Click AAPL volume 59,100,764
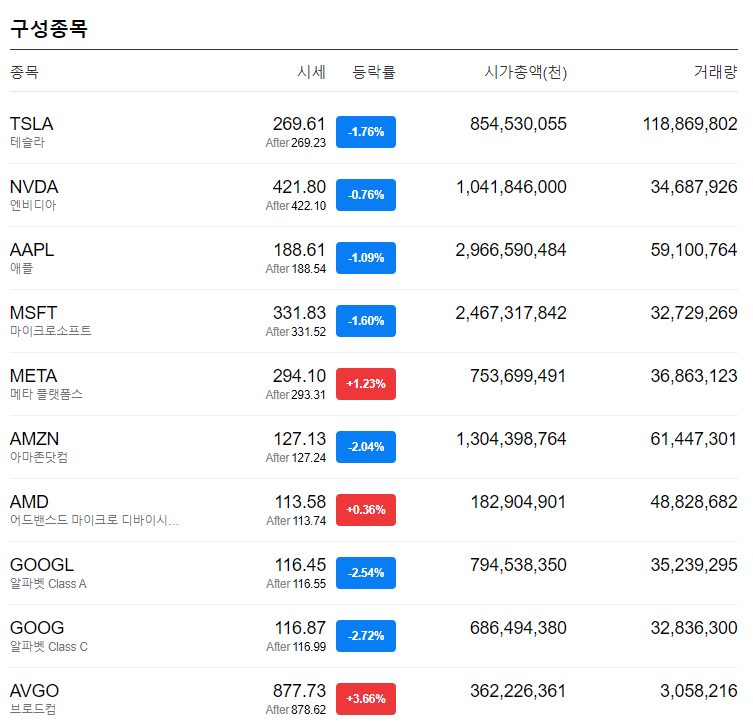753x726 pixels. [694, 250]
